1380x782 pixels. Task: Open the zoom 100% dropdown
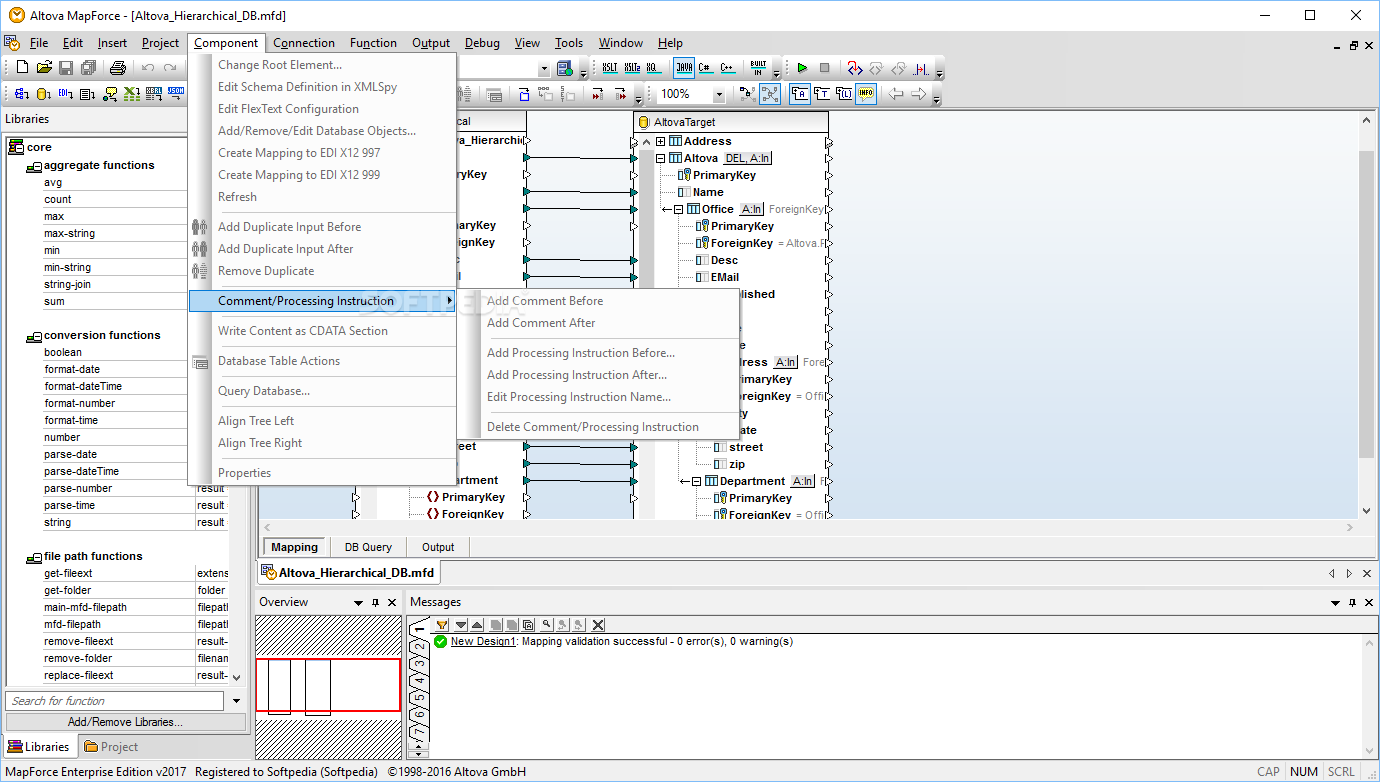[x=719, y=94]
